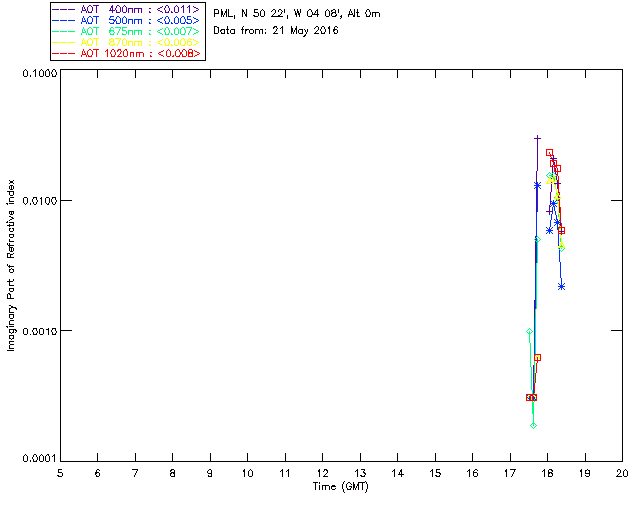Viewport: 640px width, 512px height.
Task: Click the 'Imaginary Part of Refractive index' axis title
Action: tap(11, 265)
